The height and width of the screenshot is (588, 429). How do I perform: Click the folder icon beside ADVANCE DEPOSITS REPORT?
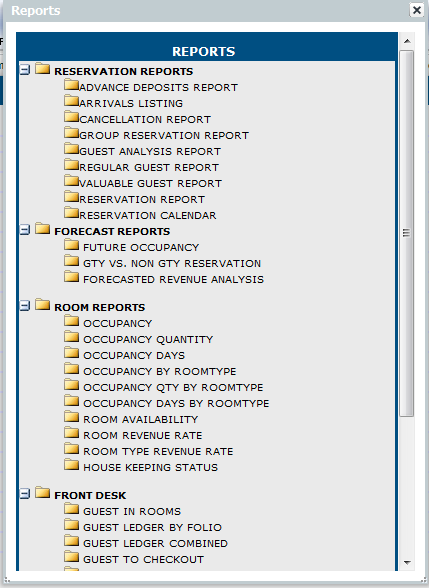[71, 84]
